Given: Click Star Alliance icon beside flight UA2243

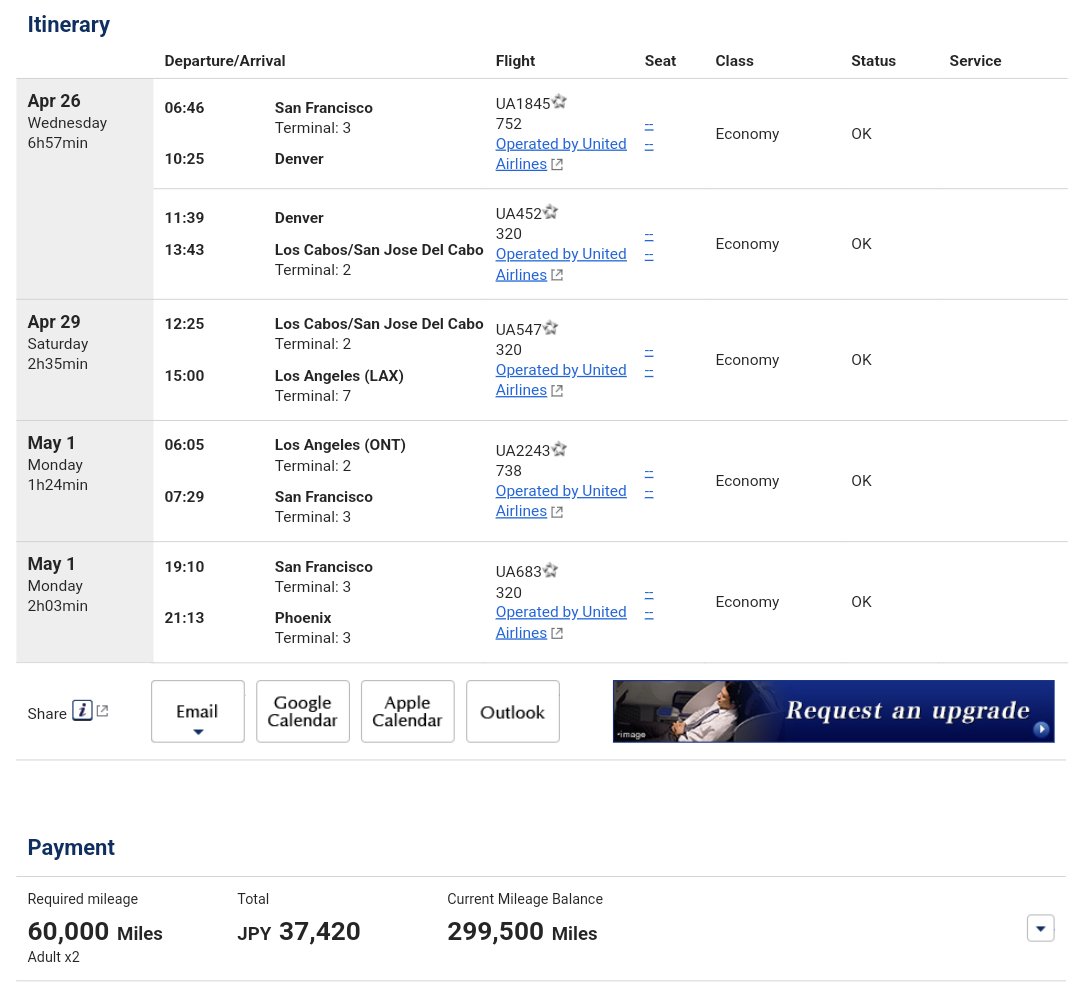Looking at the screenshot, I should pos(560,450).
